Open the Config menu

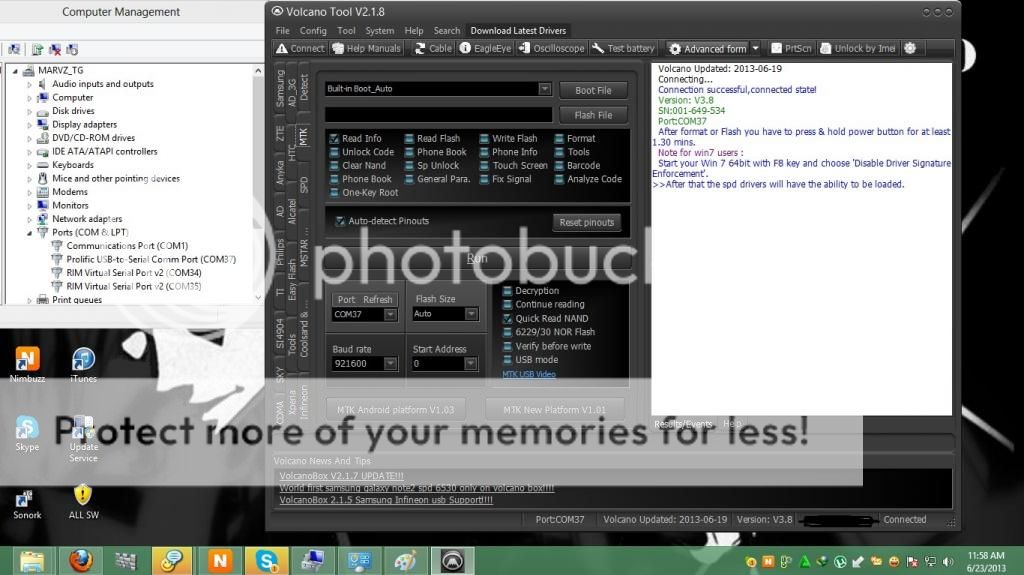pos(313,31)
